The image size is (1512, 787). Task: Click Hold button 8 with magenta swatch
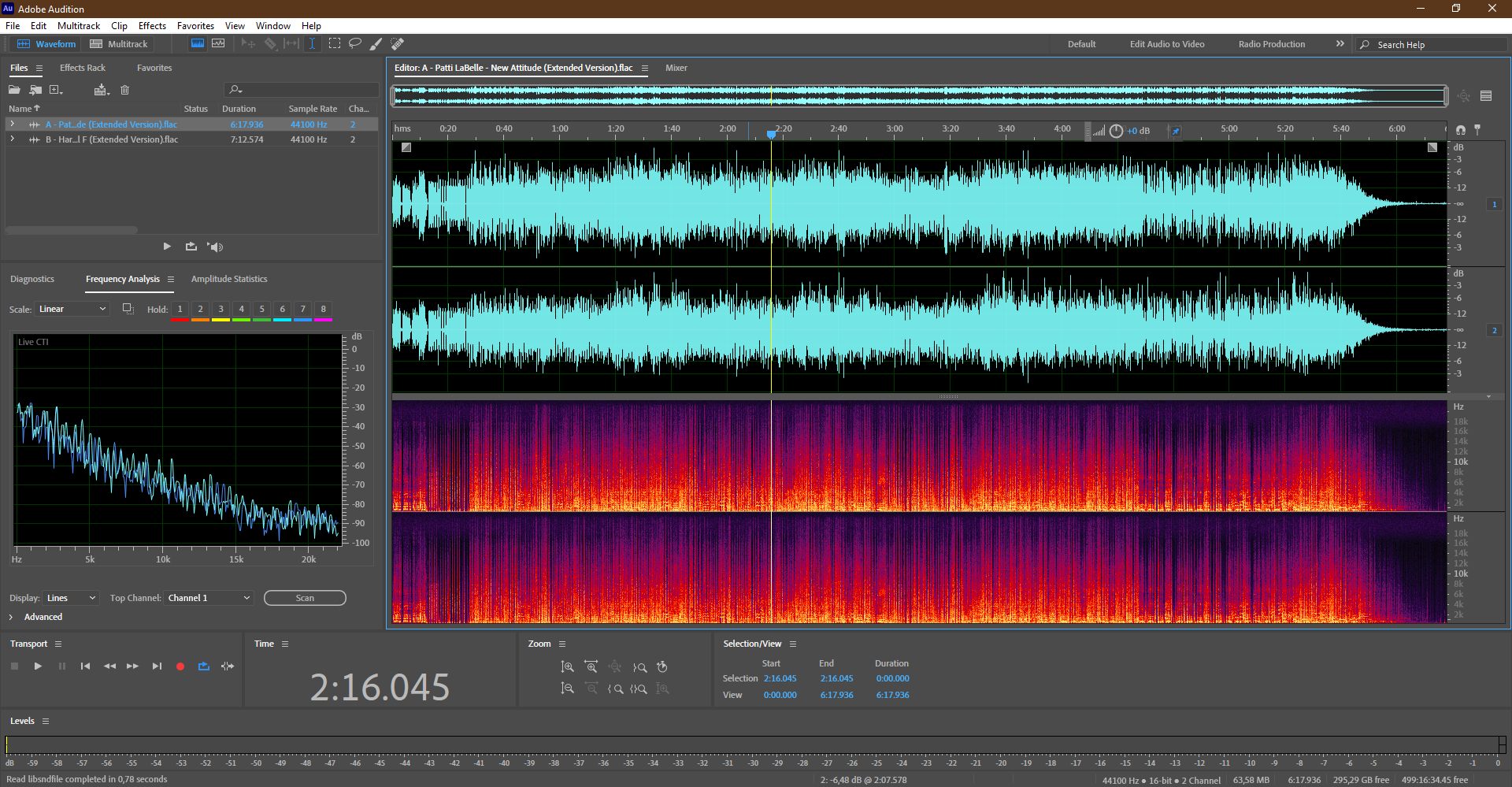coord(323,310)
